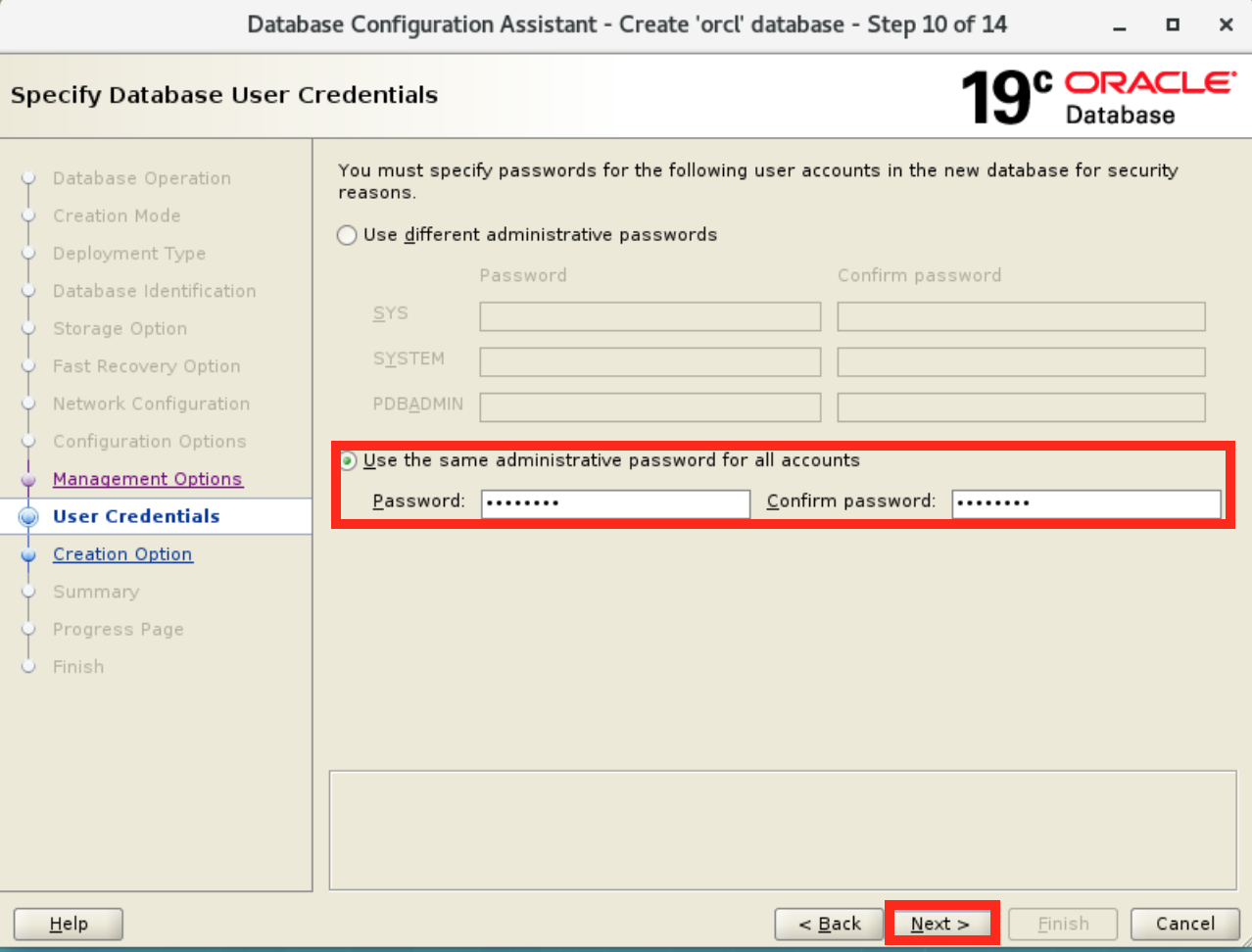
Task: Click the SYS account label
Action: [x=390, y=313]
